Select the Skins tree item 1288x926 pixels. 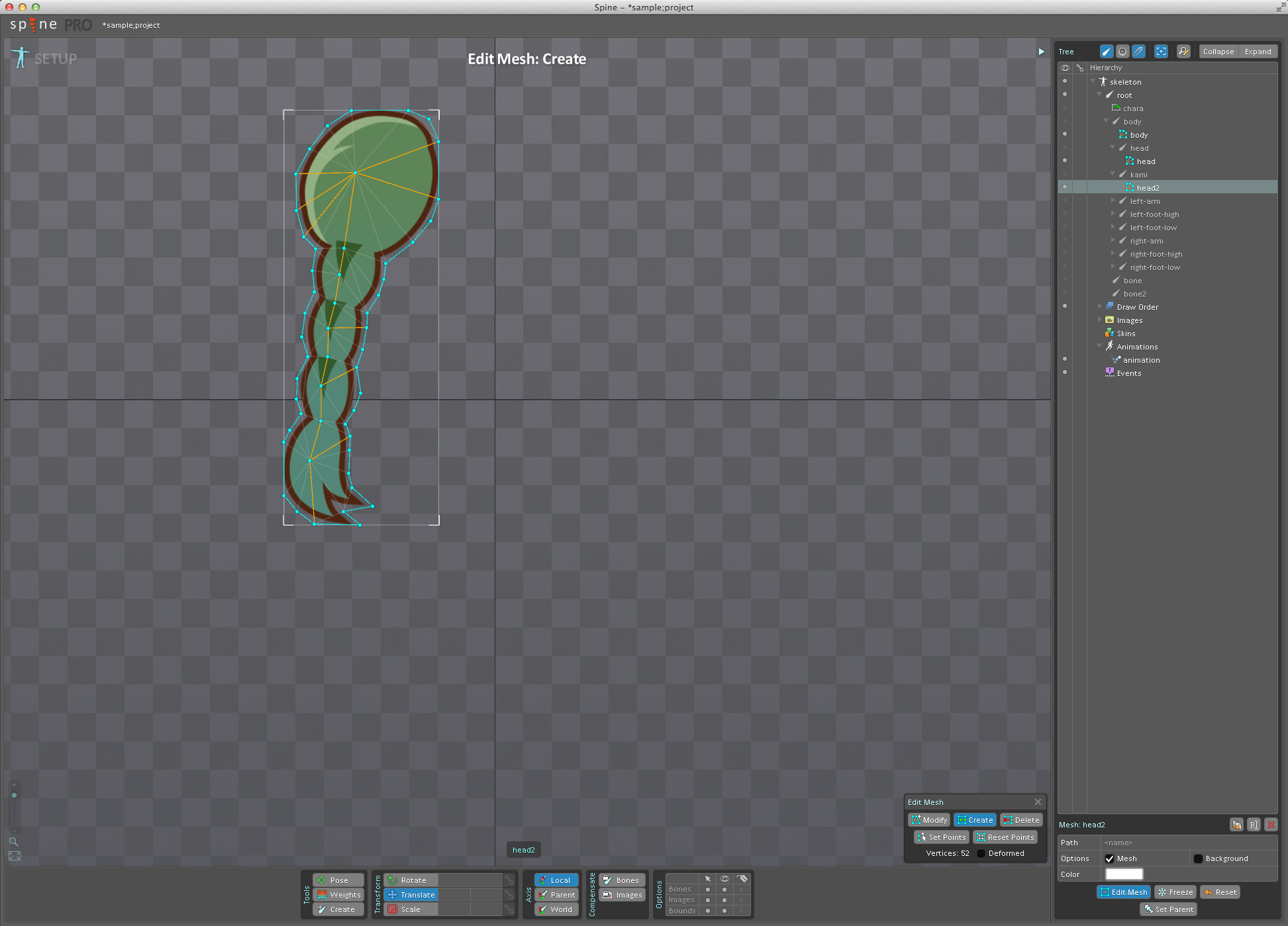coord(1126,334)
